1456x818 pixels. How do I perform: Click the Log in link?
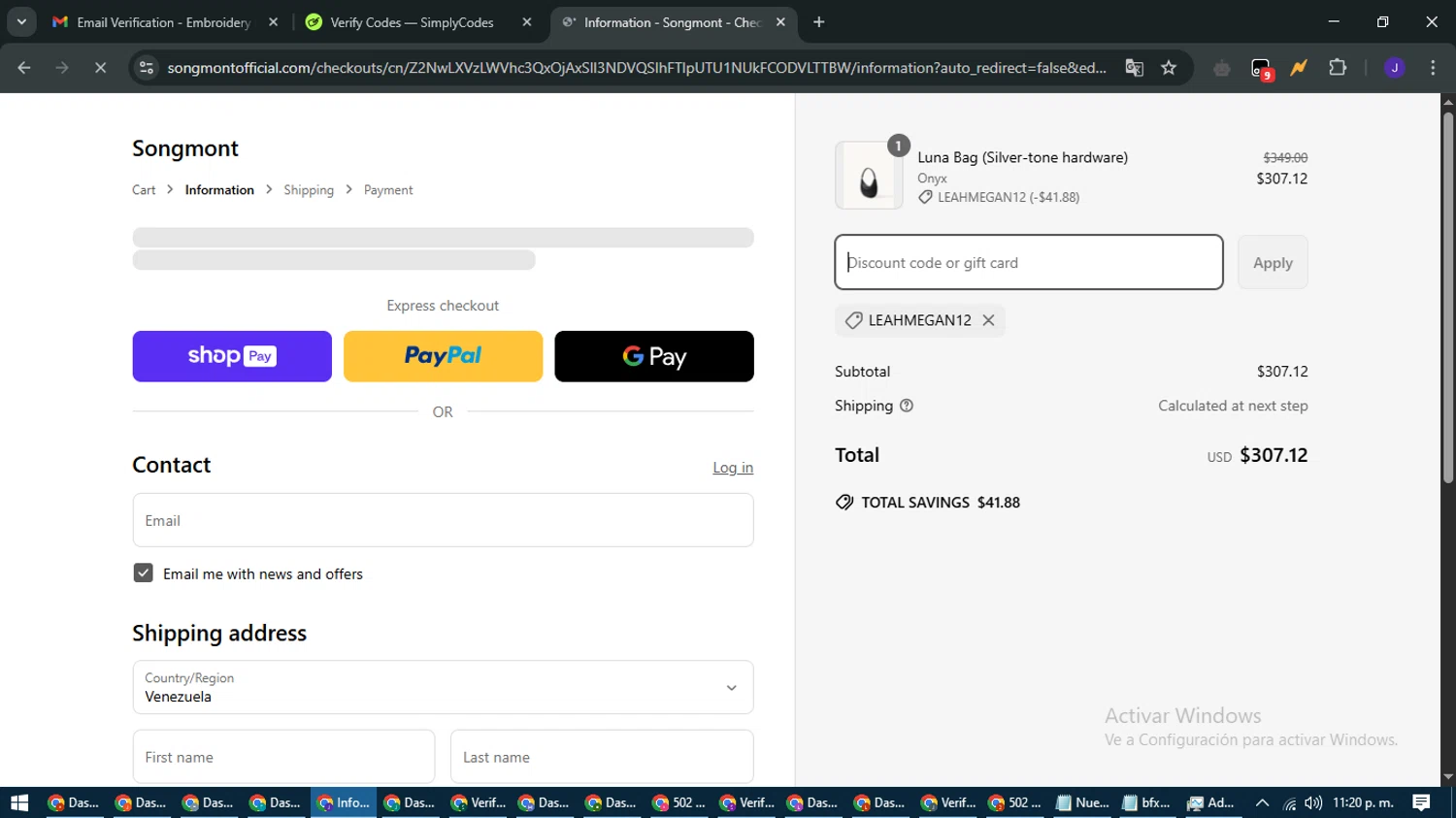click(733, 468)
